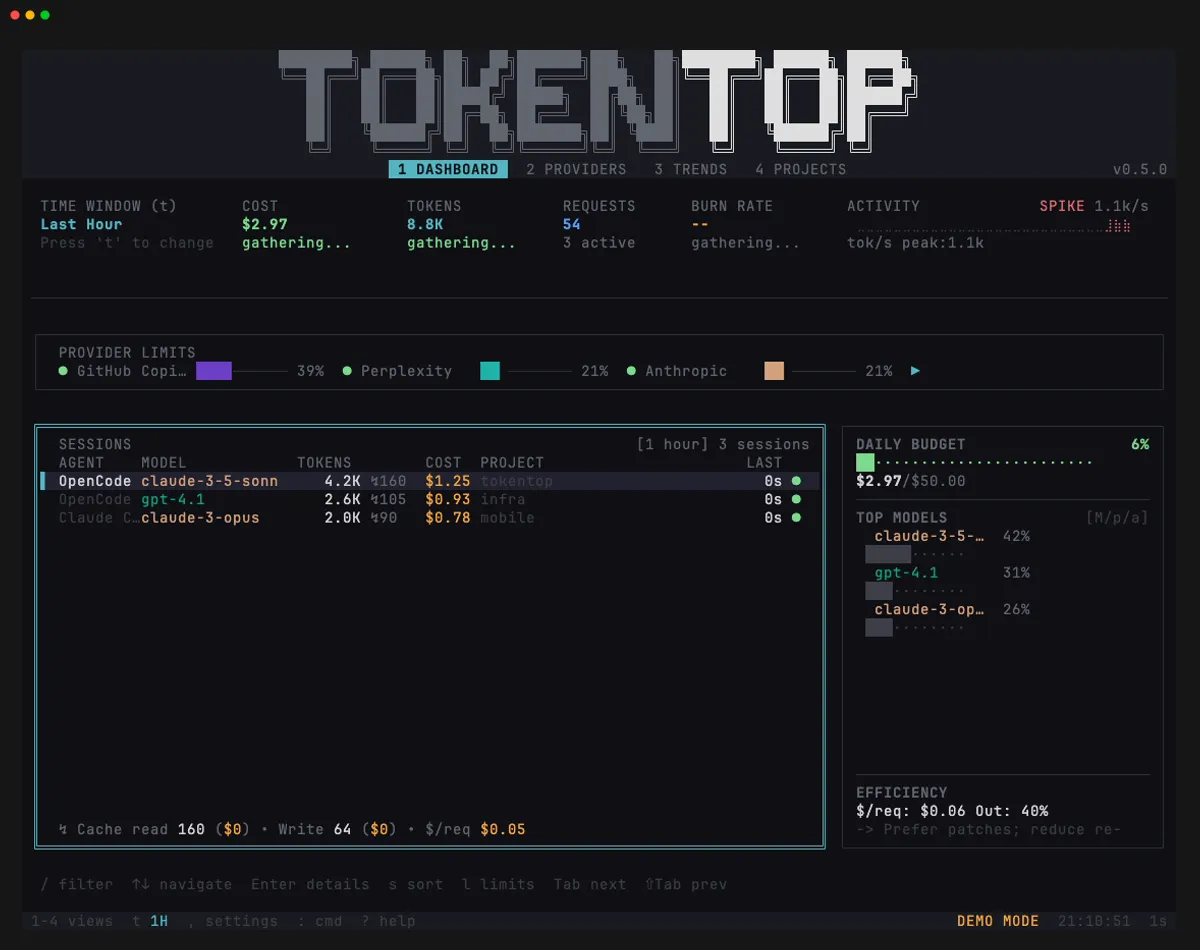Click the '? help' shortcut in the status bar
Screen dimensions: 1200x950
tap(388, 920)
